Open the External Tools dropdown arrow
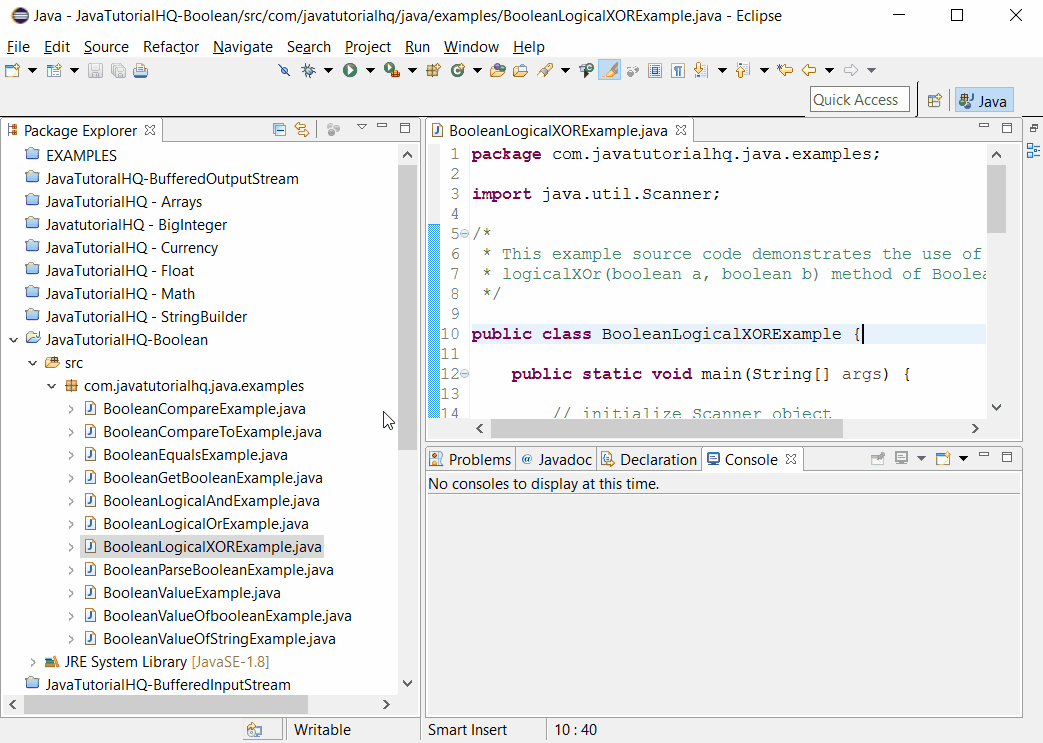1043x743 pixels. pyautogui.click(x=412, y=70)
